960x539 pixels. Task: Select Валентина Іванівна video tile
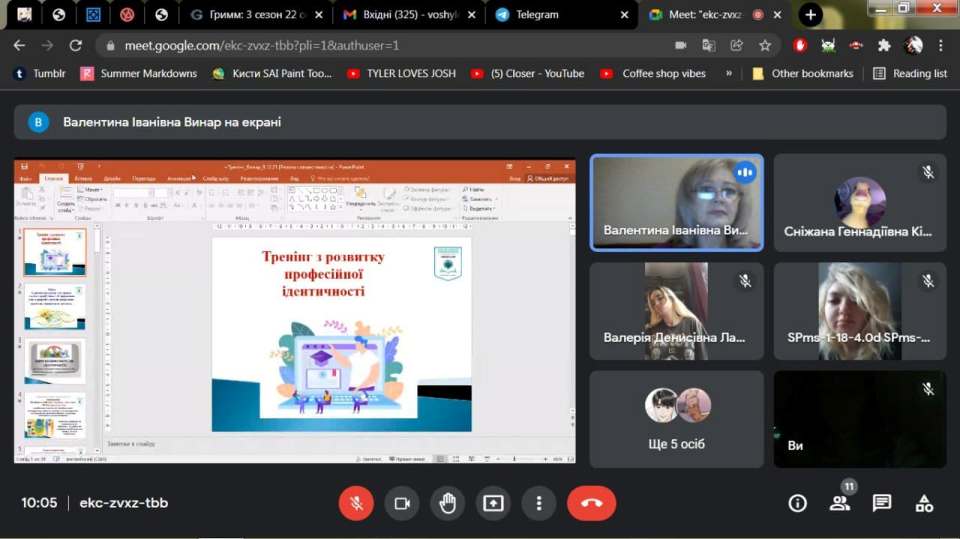coord(676,202)
